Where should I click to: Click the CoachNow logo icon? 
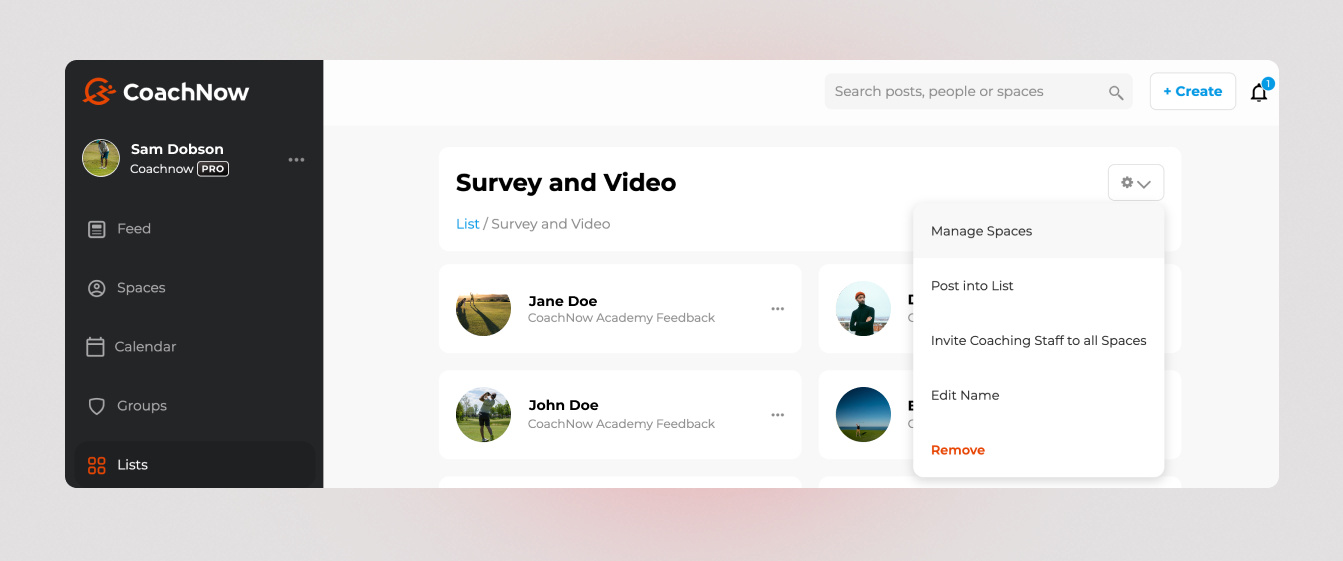click(99, 92)
